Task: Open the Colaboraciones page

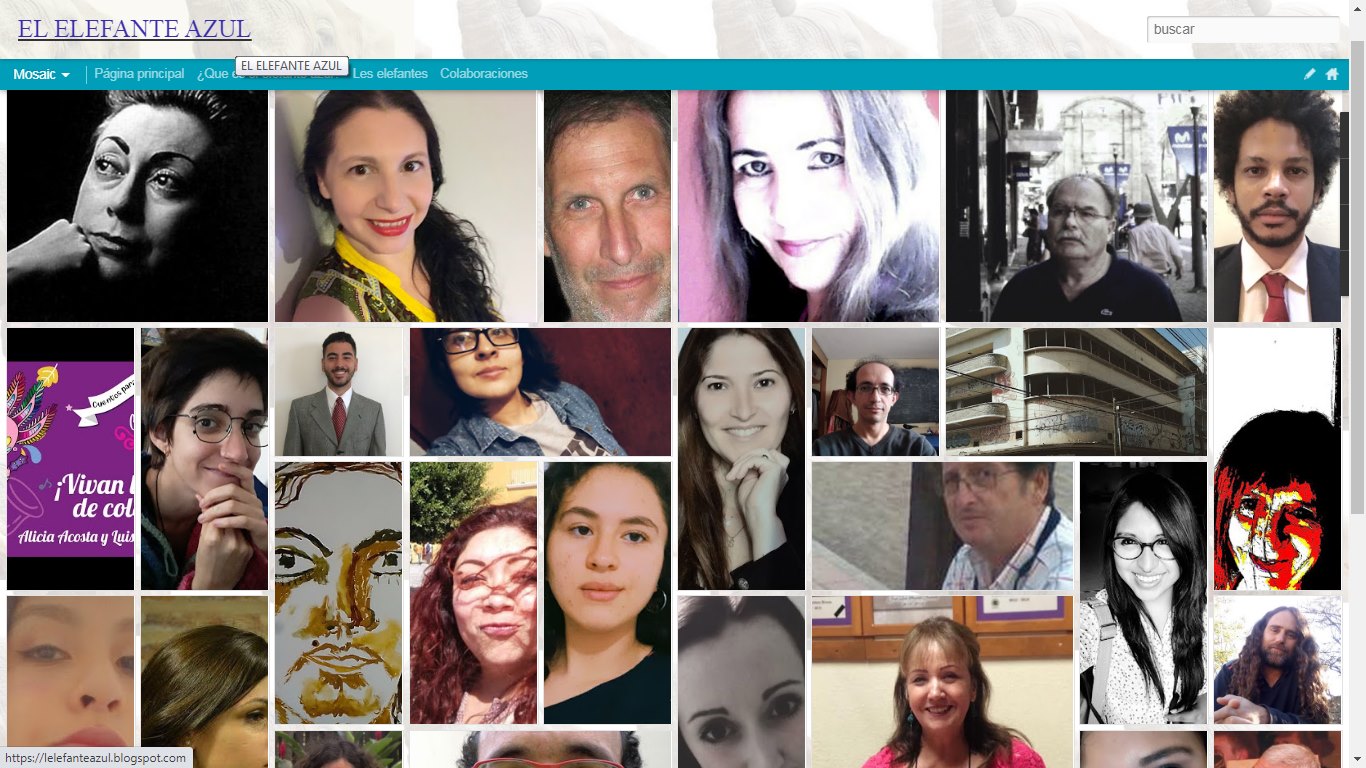Action: pyautogui.click(x=484, y=74)
